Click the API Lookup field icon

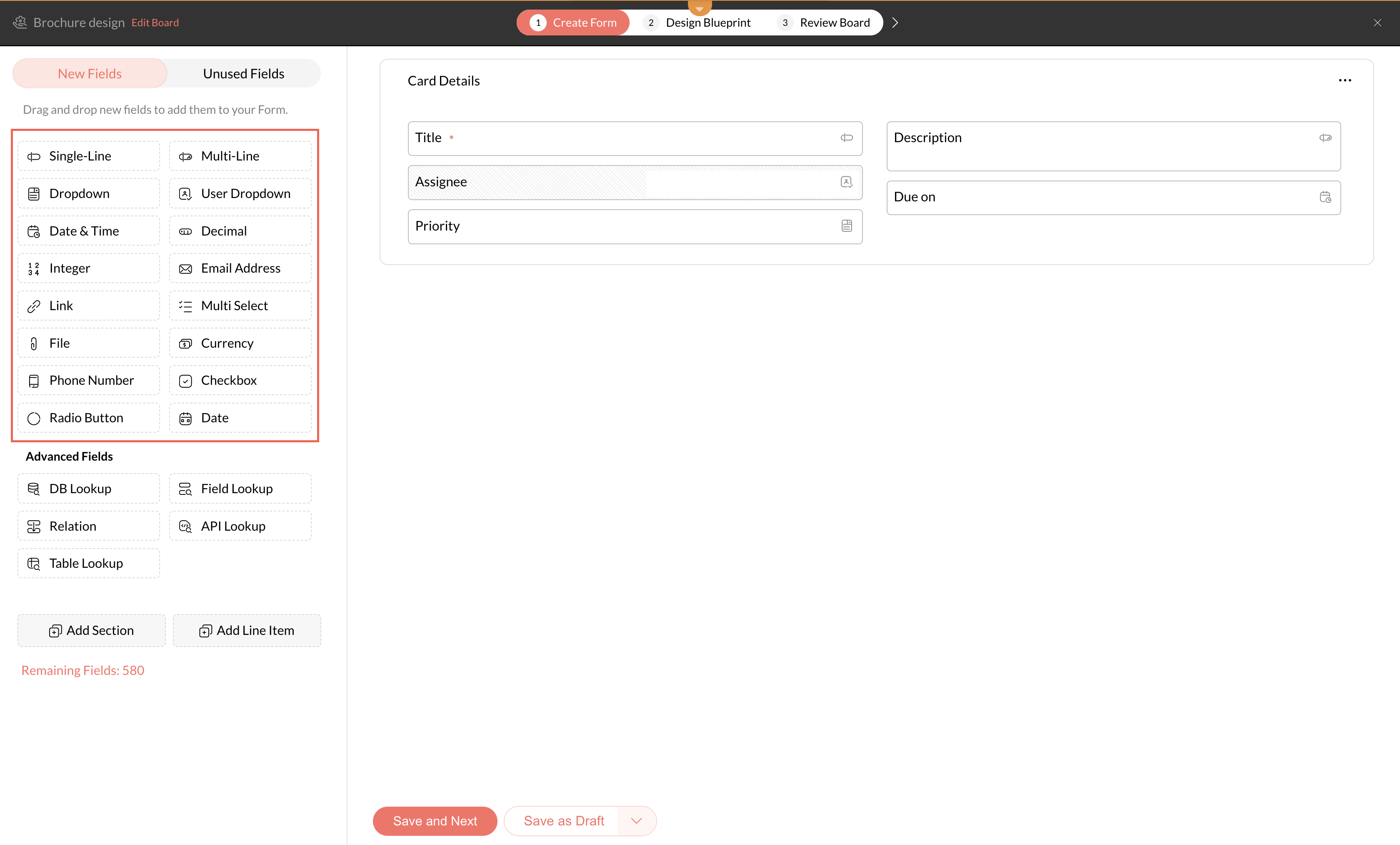pyautogui.click(x=185, y=527)
